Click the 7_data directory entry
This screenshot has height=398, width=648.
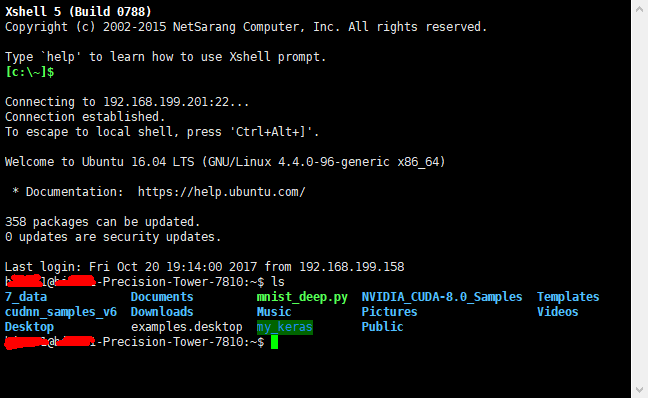click(x=26, y=297)
